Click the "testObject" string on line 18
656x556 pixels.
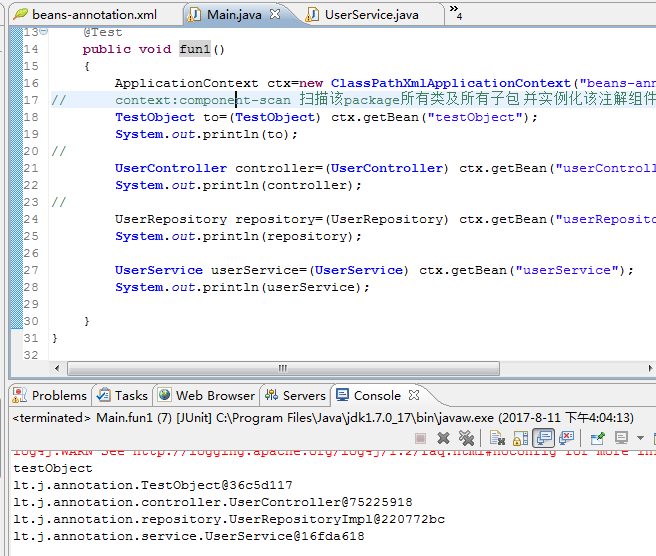[476, 117]
